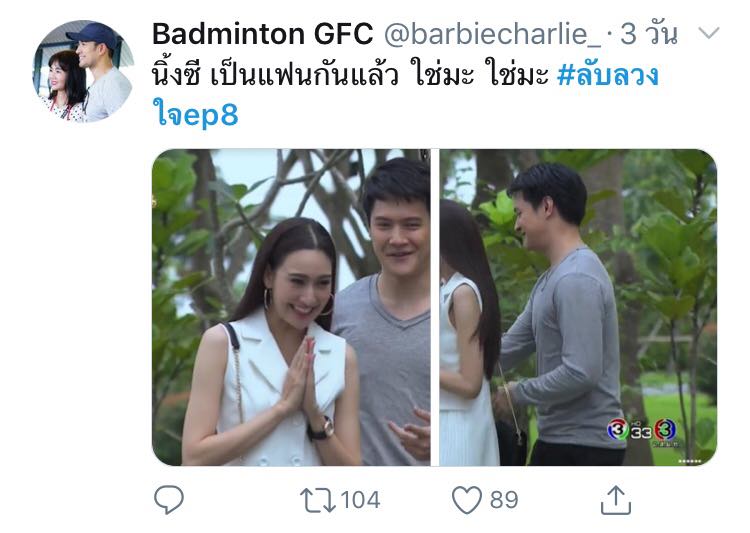
Task: Expand tweet options with the chevron arrow
Action: tap(709, 33)
